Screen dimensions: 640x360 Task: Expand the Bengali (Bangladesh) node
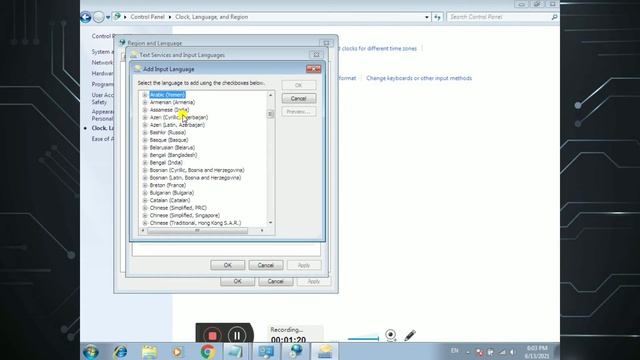[145, 155]
